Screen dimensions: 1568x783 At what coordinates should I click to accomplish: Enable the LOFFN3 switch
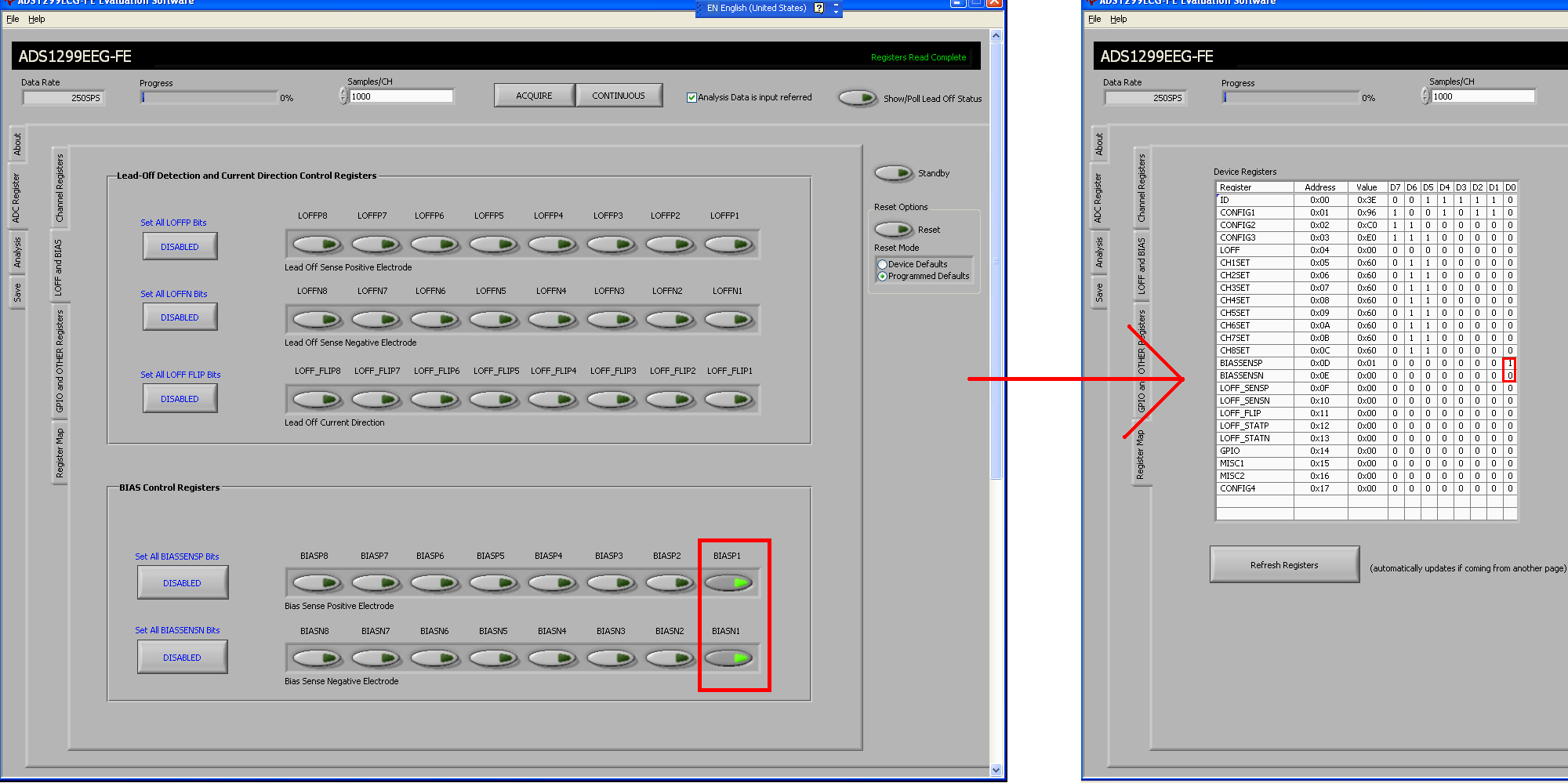point(611,320)
